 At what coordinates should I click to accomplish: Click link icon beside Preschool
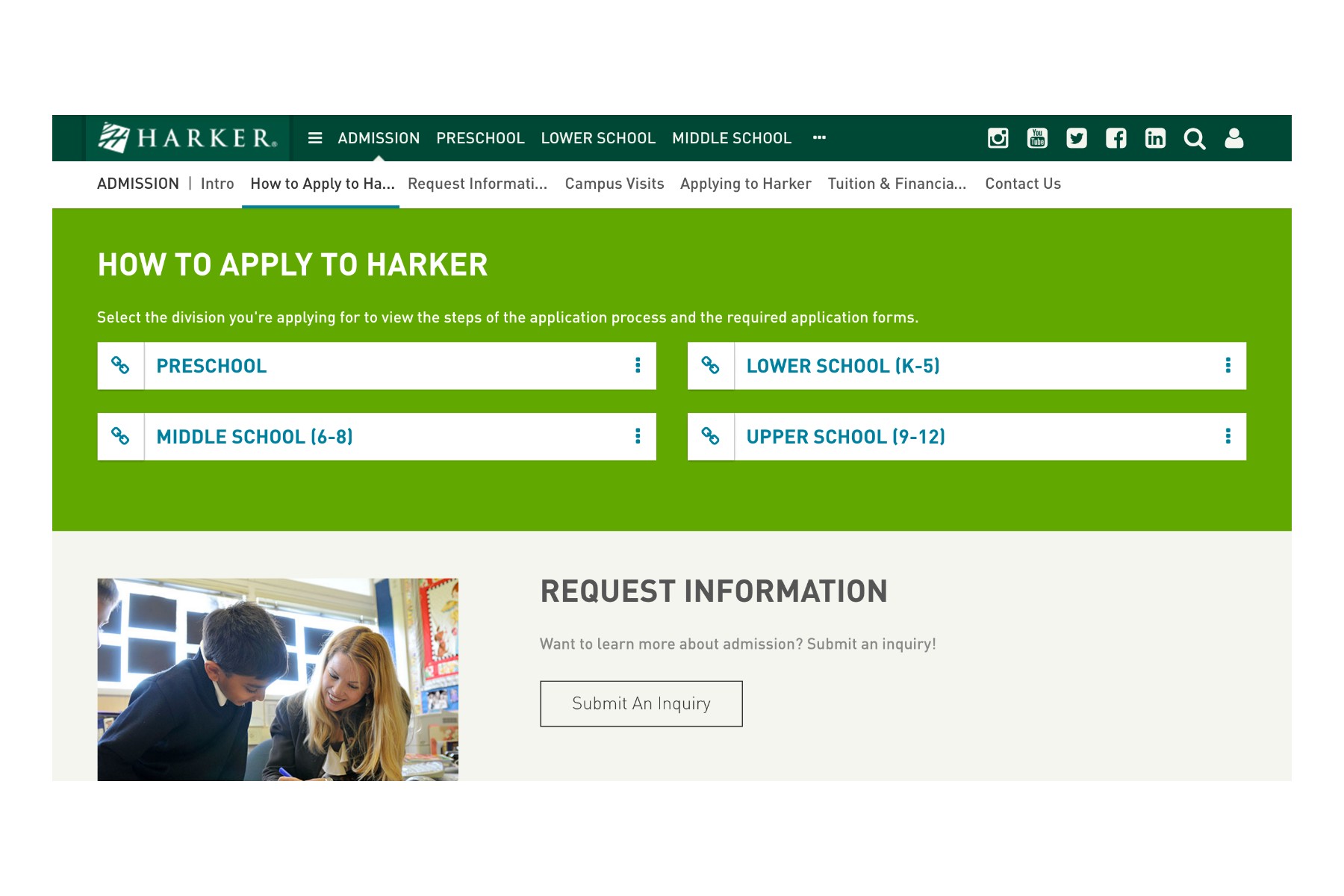click(x=120, y=366)
